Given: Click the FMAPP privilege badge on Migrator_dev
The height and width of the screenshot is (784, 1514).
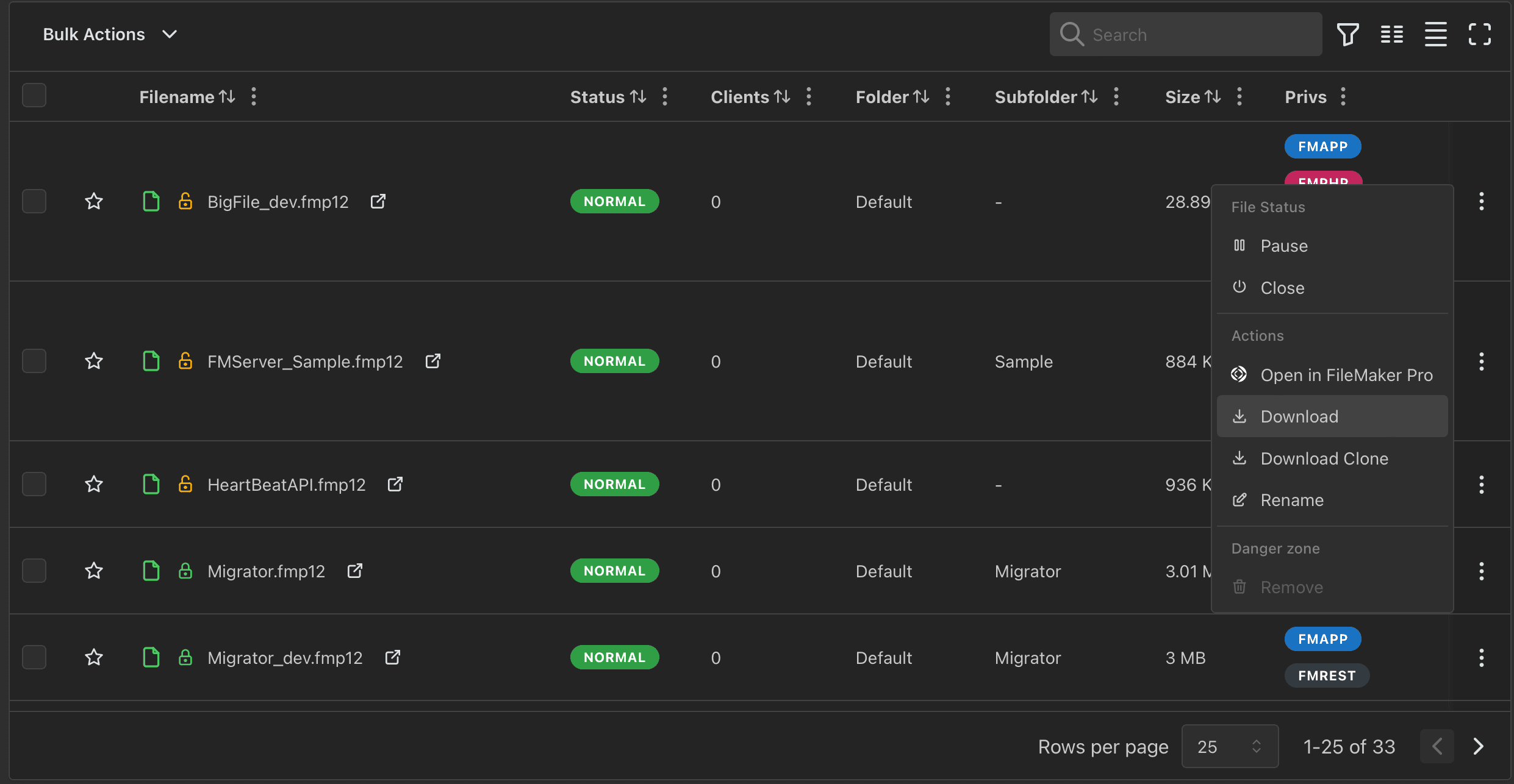Looking at the screenshot, I should (1322, 639).
